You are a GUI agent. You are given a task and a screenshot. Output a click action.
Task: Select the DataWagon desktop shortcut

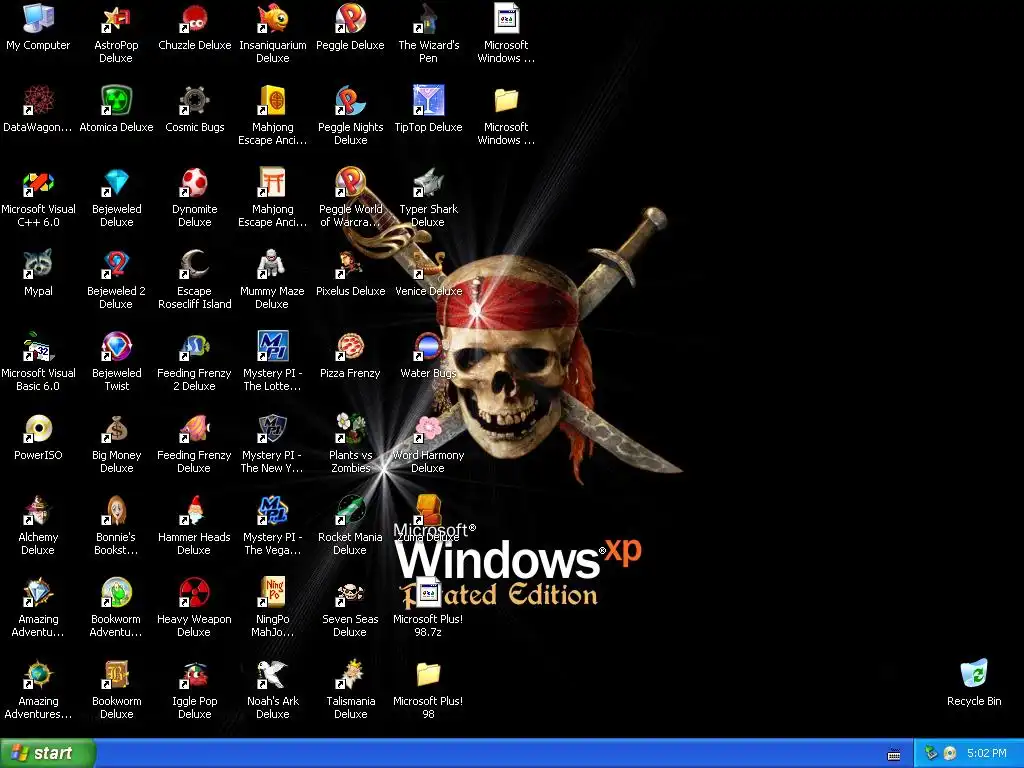38,101
